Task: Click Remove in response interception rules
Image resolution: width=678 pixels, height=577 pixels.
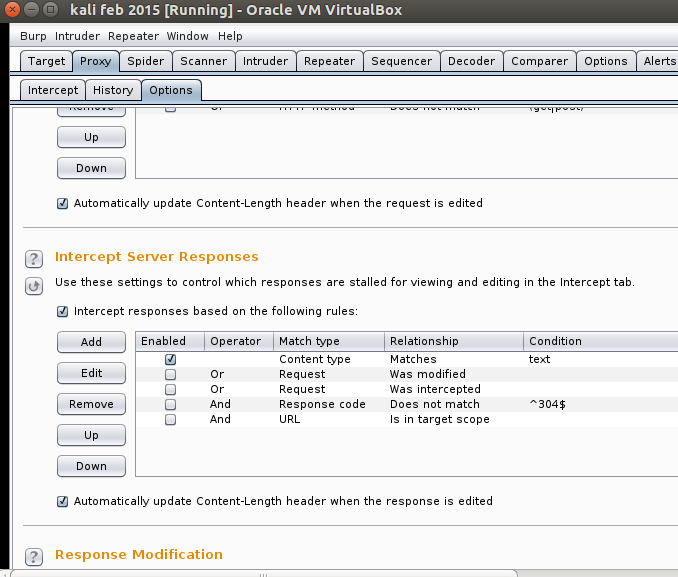Action: click(x=91, y=404)
